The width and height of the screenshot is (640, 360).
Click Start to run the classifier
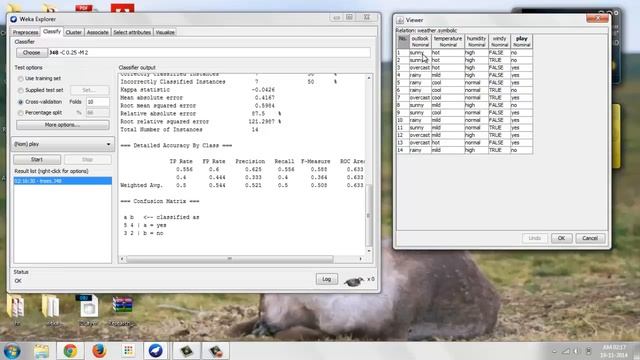[37, 160]
